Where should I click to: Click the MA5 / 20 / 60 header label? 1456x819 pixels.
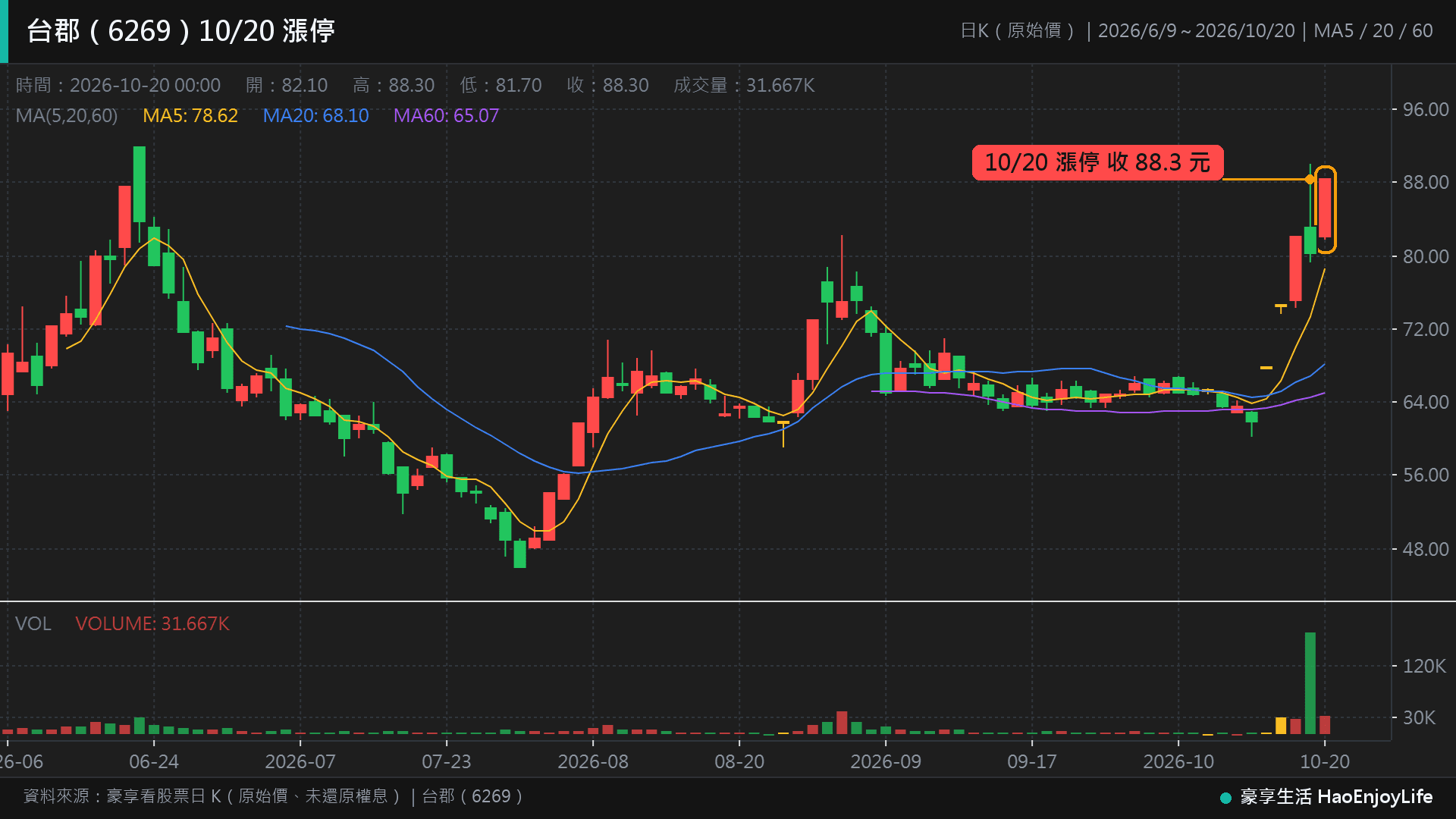(1373, 30)
